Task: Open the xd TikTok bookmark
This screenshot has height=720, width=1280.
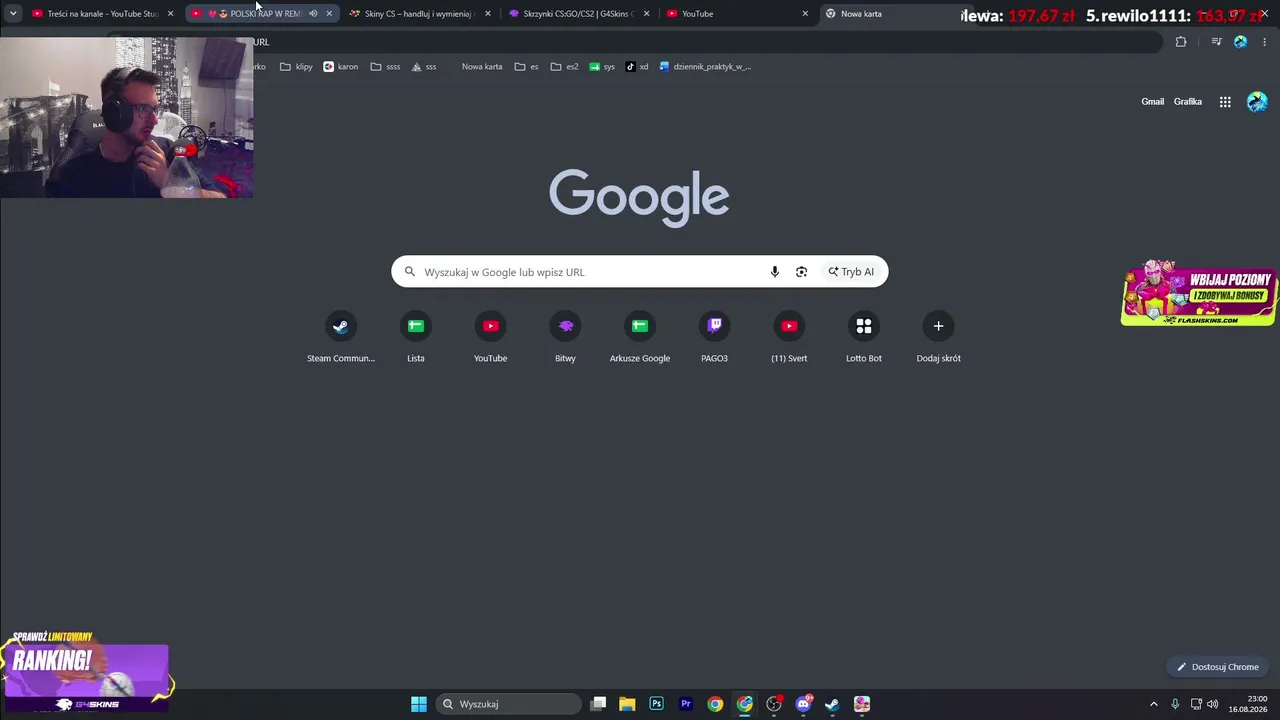Action: click(x=637, y=67)
